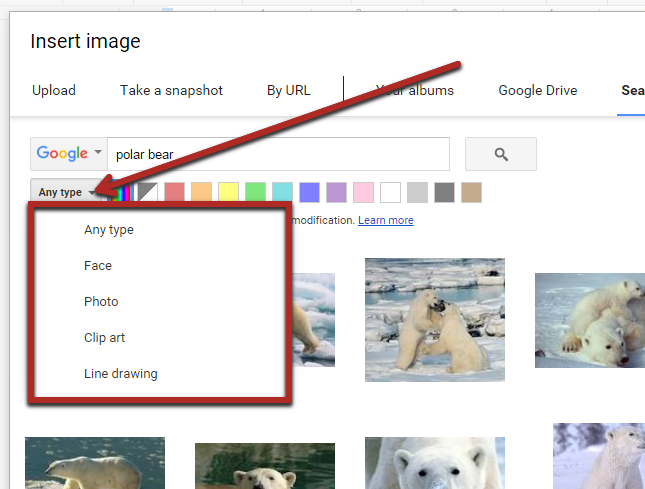Image resolution: width=645 pixels, height=489 pixels.
Task: Open the Any type filter dropdown
Action: tap(67, 192)
